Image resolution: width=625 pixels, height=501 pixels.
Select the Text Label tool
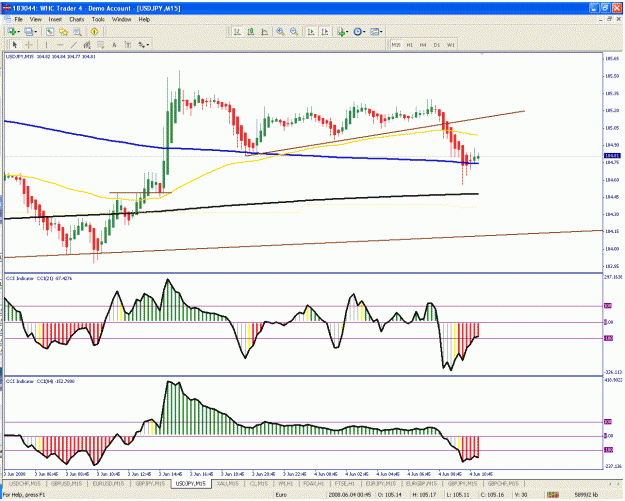click(x=128, y=45)
